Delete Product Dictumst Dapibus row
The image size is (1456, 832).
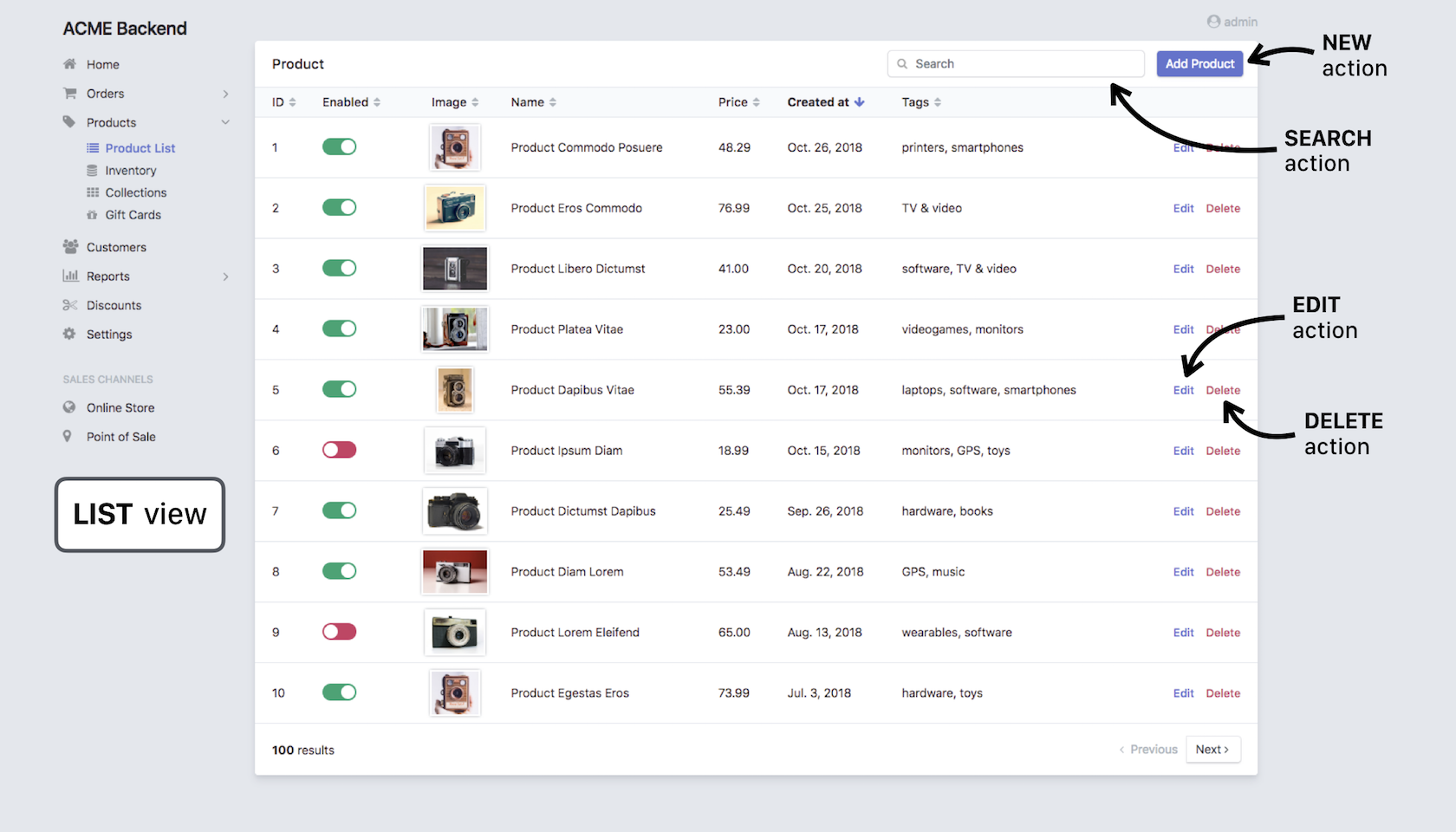[1222, 511]
